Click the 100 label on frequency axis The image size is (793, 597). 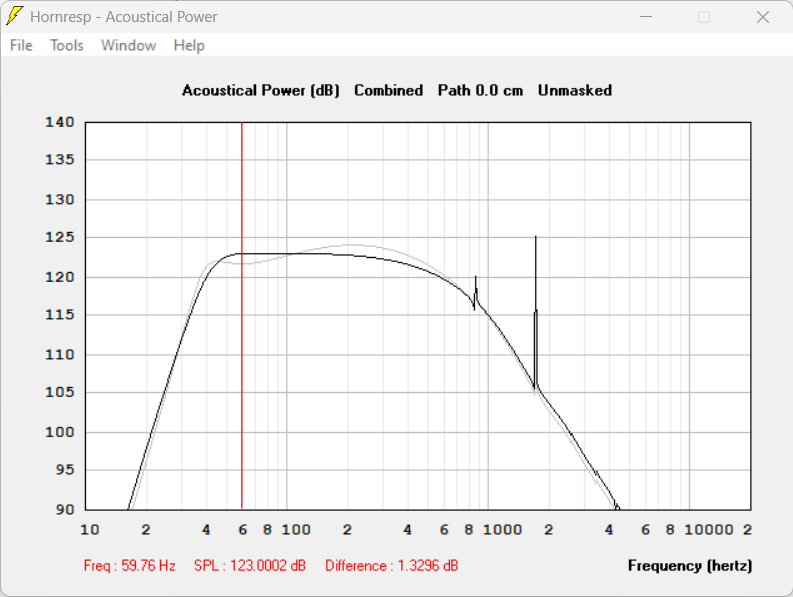[296, 530]
